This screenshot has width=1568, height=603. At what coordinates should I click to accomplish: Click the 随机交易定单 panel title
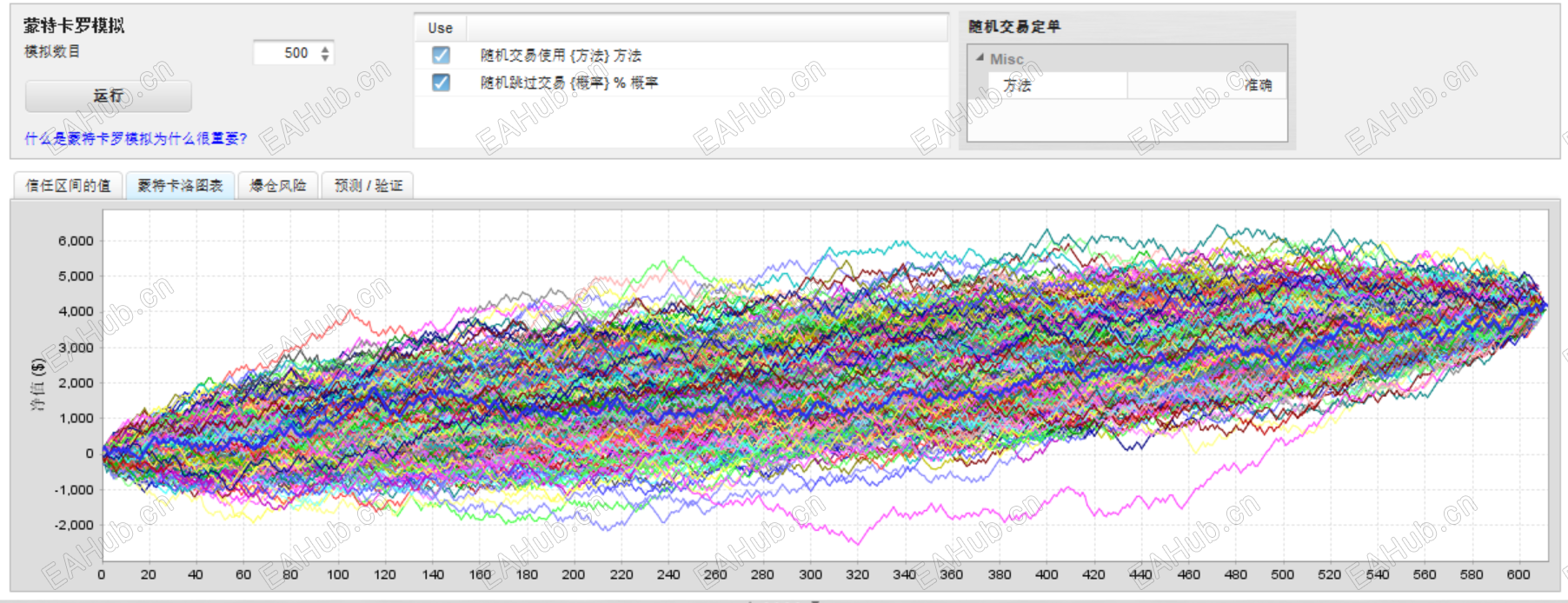point(1014,27)
